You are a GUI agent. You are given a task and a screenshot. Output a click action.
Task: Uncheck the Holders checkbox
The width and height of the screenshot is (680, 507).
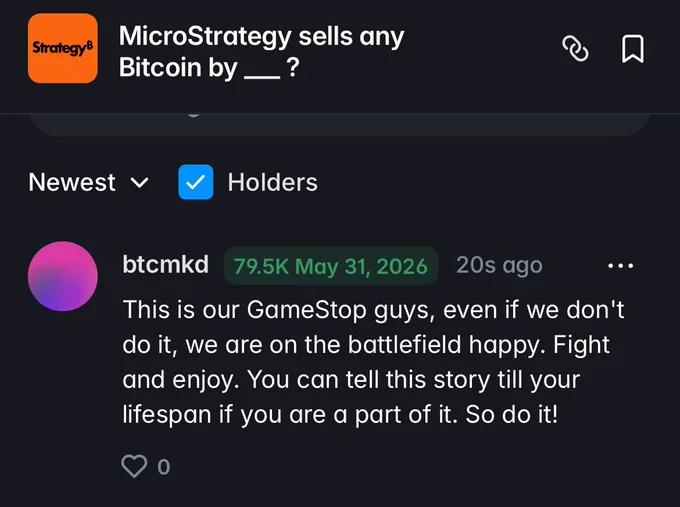tap(196, 182)
